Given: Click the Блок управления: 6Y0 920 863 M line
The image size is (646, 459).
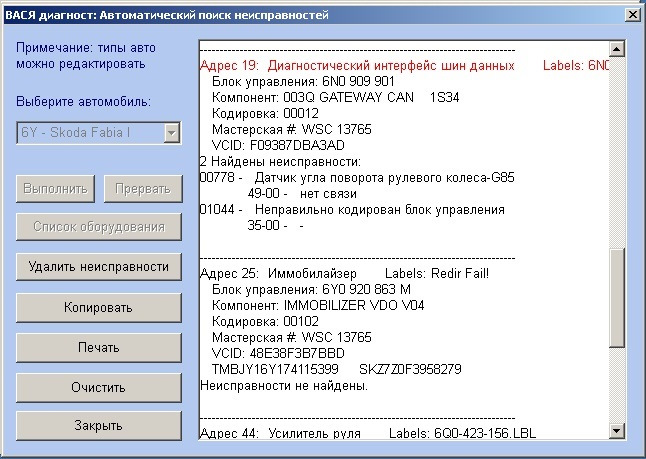Looking at the screenshot, I should [311, 290].
